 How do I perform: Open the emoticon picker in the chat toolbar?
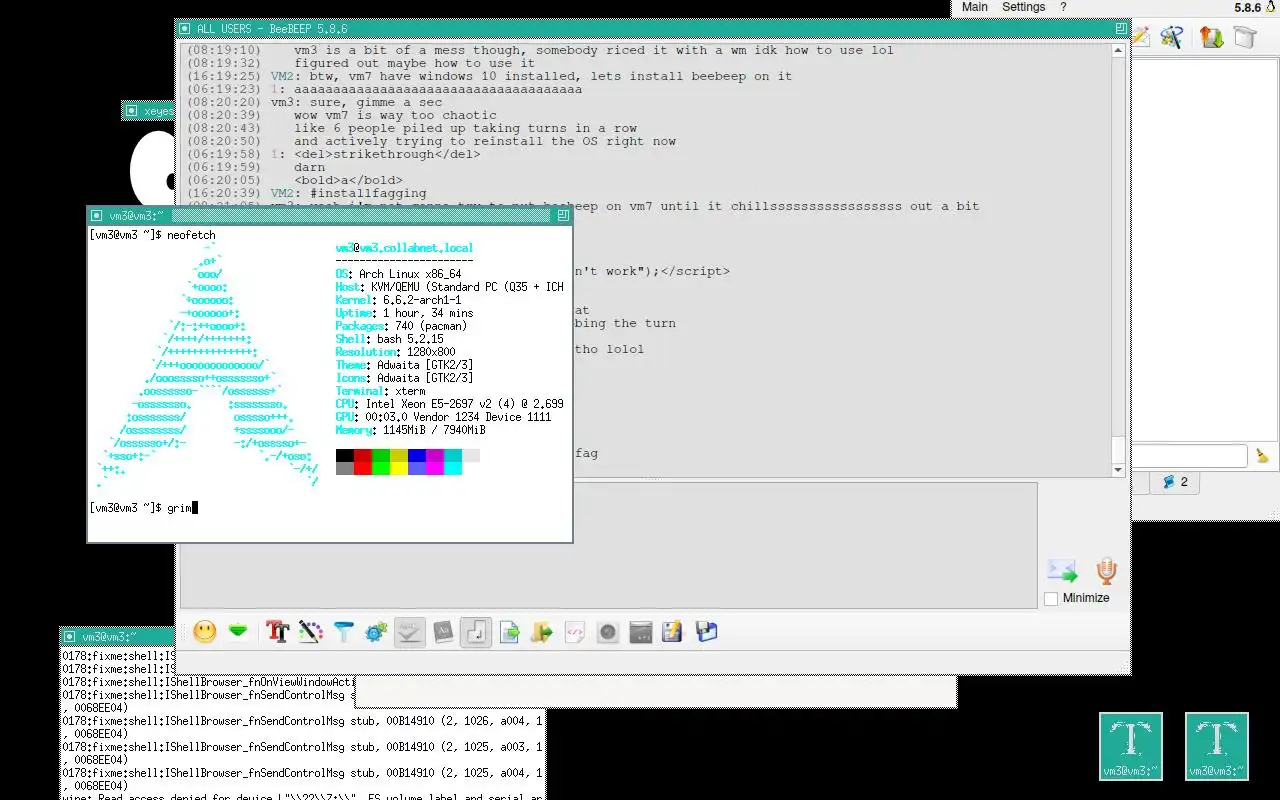click(x=205, y=632)
